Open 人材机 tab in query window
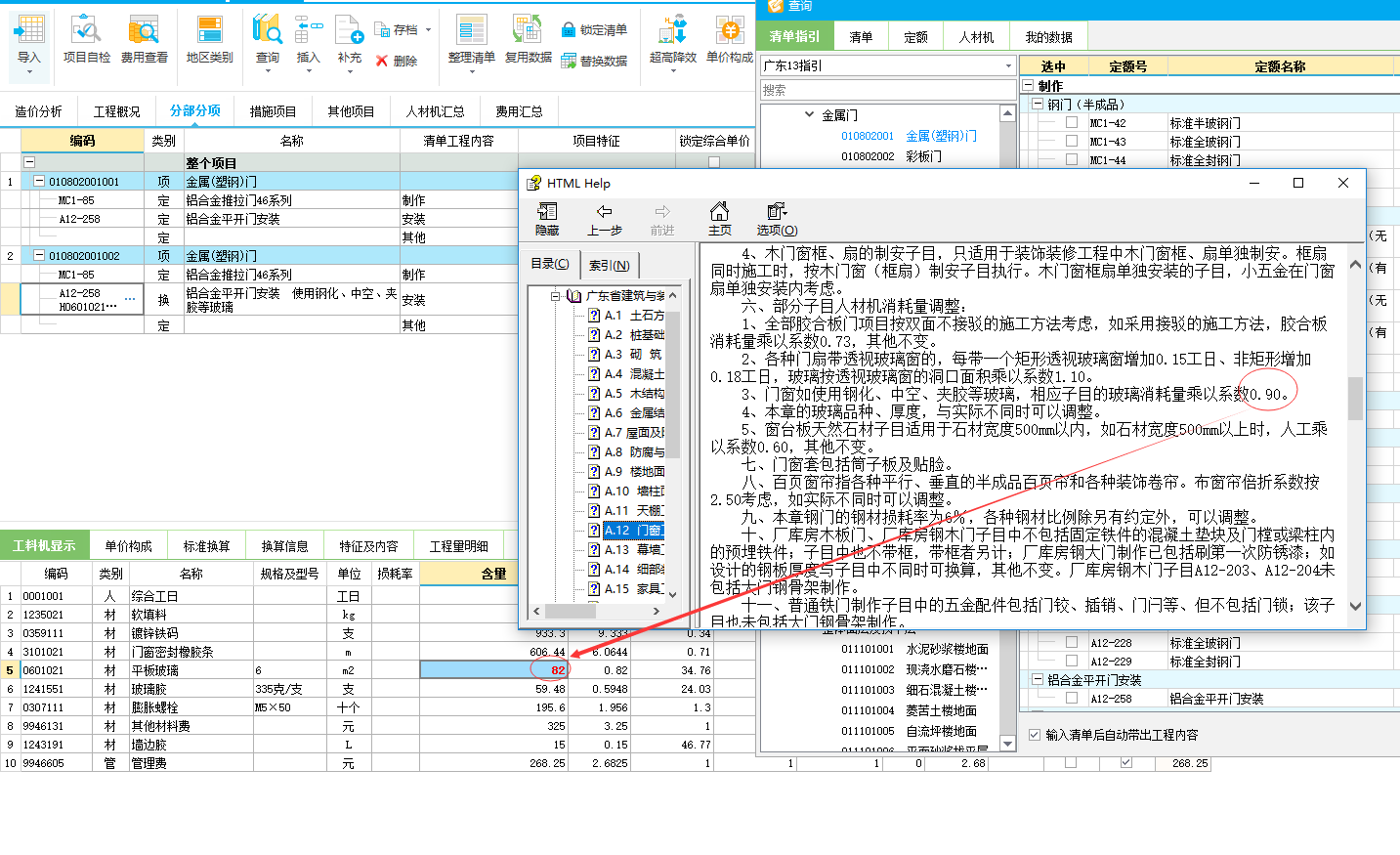This screenshot has height=855, width=1400. [x=976, y=37]
